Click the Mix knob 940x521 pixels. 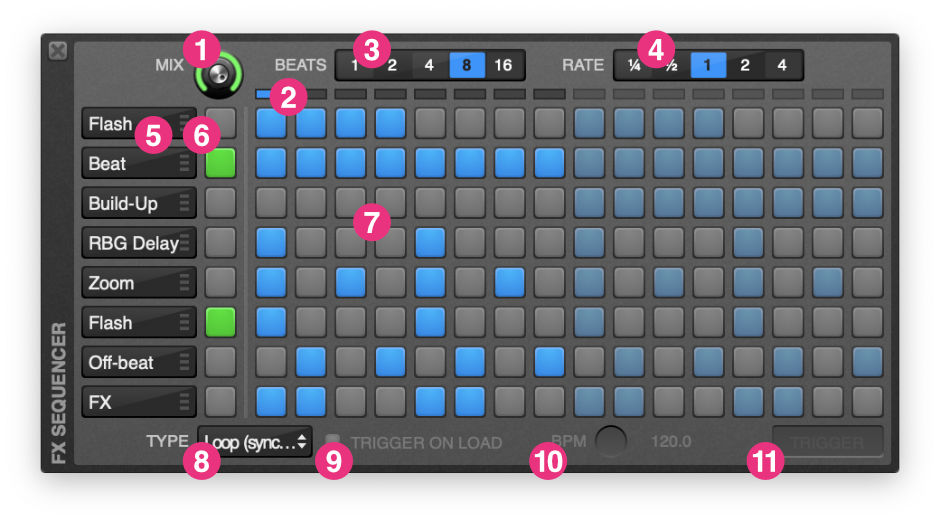click(x=219, y=75)
